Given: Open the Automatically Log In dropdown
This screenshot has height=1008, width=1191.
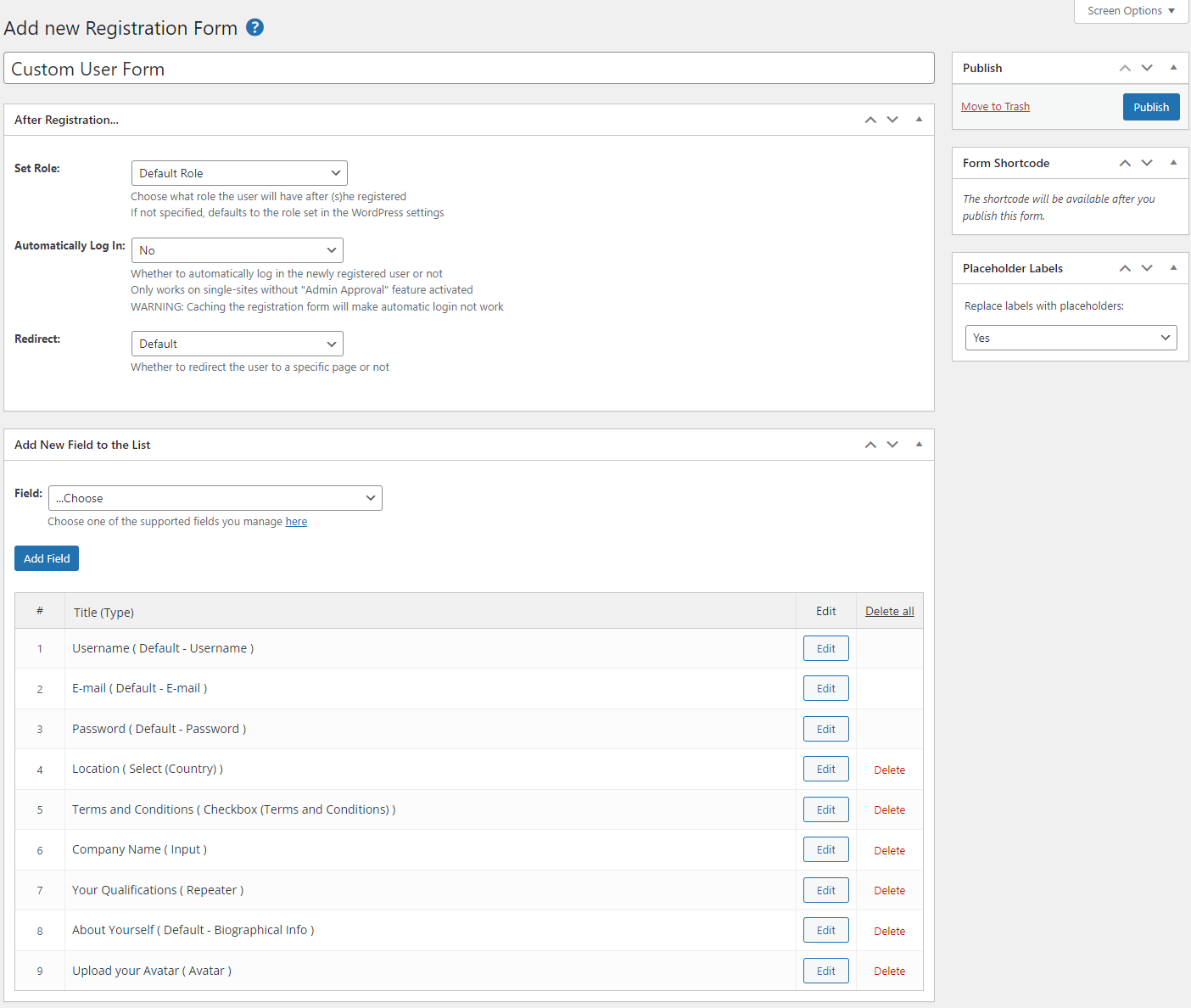Looking at the screenshot, I should click(x=238, y=250).
